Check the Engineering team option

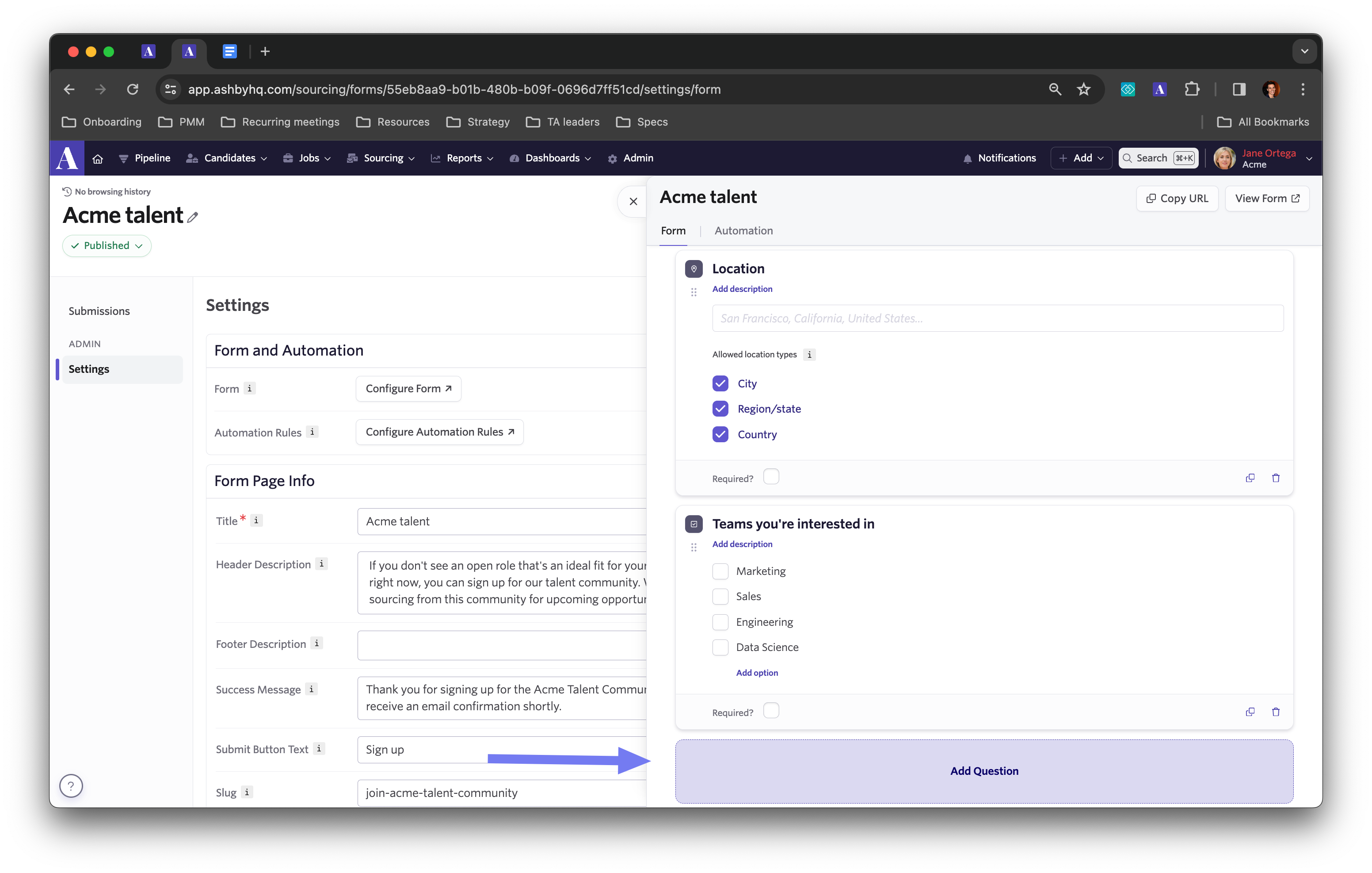point(720,621)
